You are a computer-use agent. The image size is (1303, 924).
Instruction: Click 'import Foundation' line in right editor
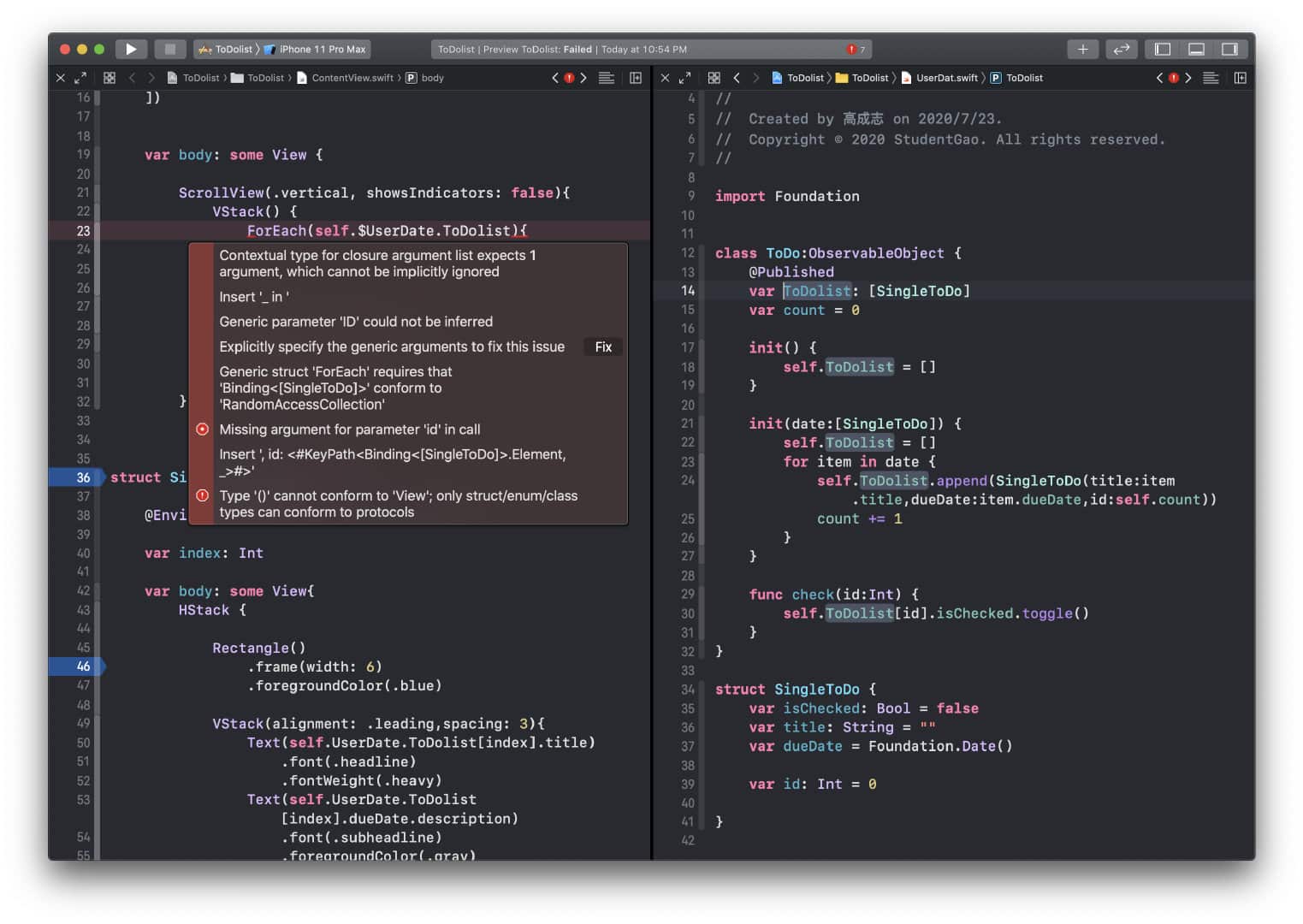[x=787, y=196]
